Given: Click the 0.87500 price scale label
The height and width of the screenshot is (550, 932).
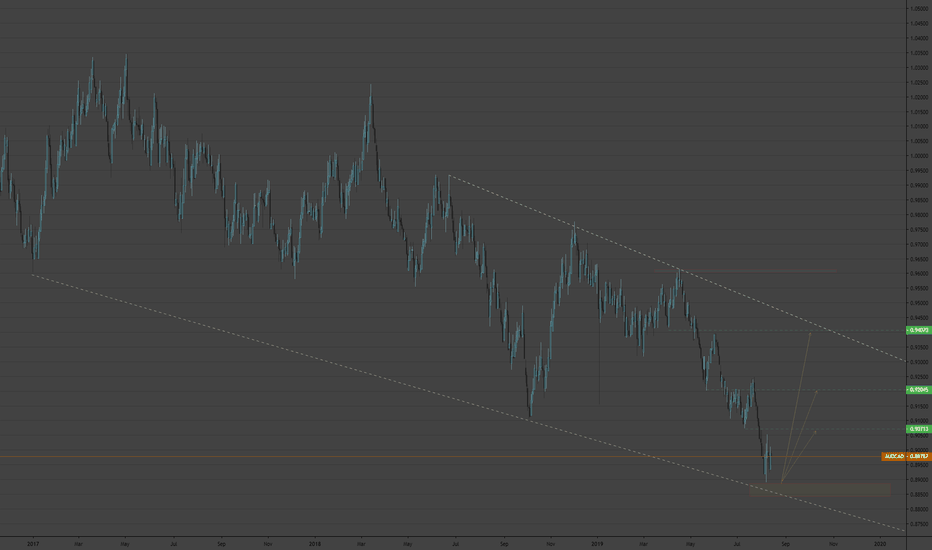Looking at the screenshot, I should pos(919,524).
